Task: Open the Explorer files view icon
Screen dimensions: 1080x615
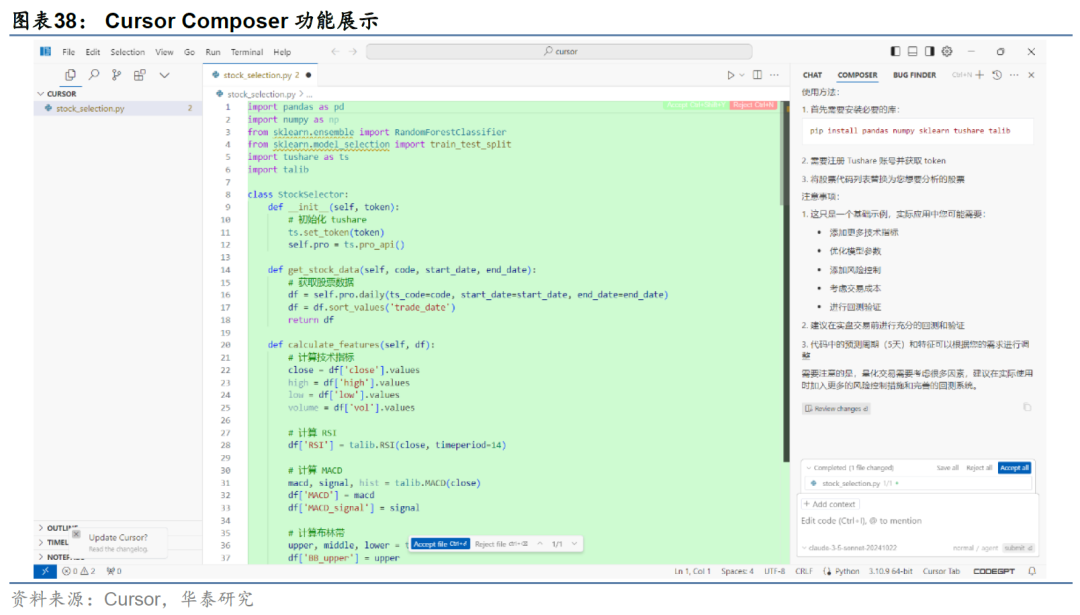Action: click(70, 75)
